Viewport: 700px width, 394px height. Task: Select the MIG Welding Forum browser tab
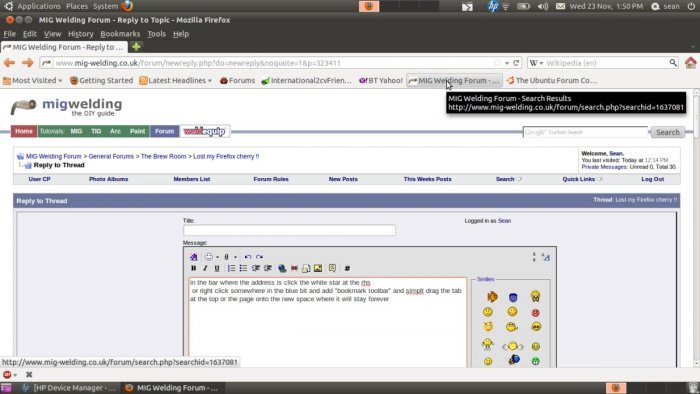pos(64,47)
